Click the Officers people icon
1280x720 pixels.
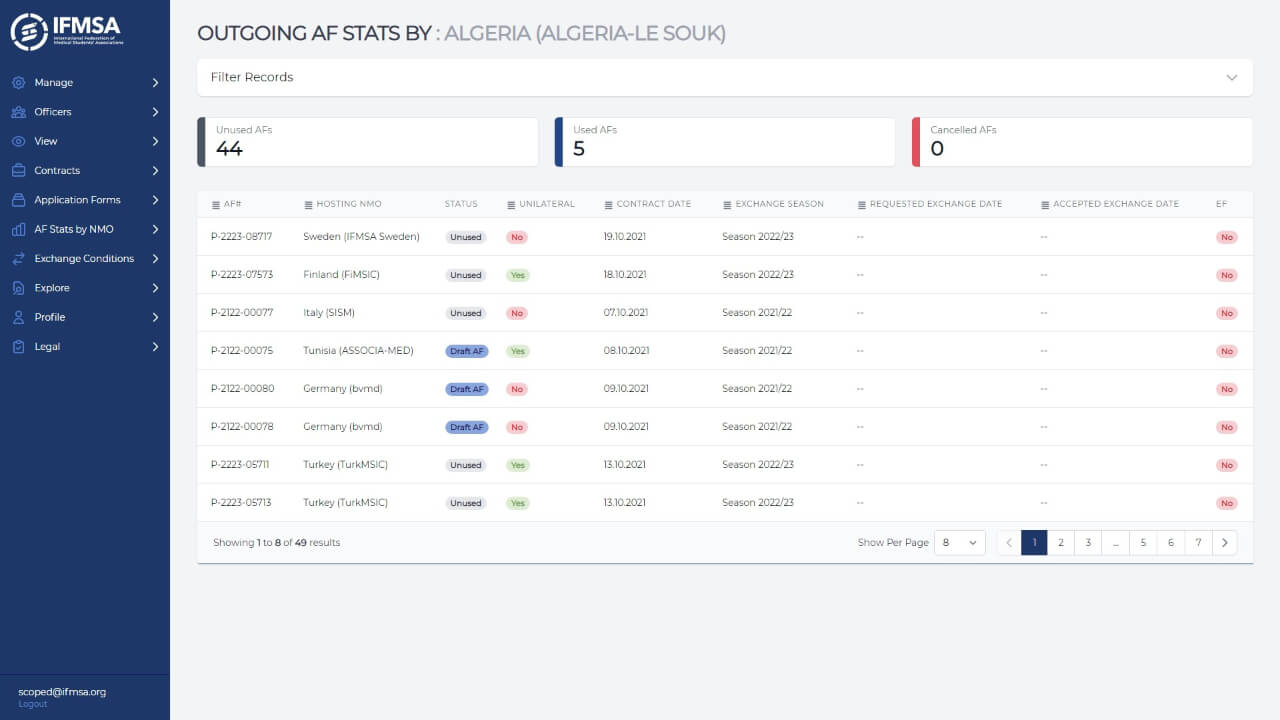pos(18,112)
